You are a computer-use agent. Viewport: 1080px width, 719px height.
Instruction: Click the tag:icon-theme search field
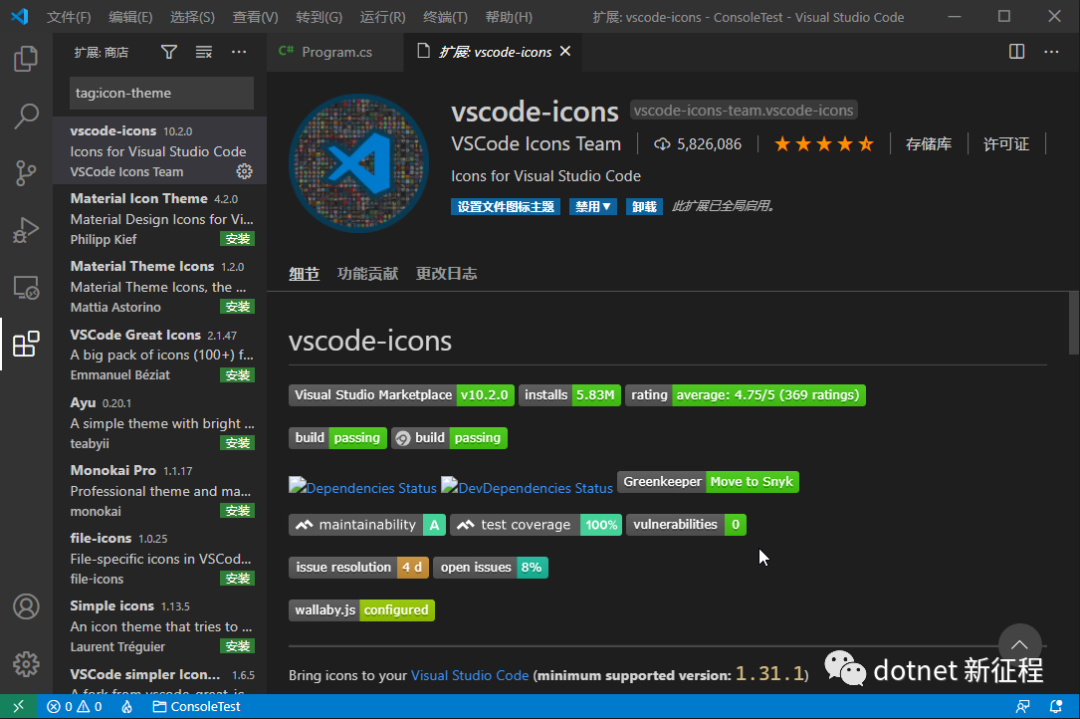(161, 93)
